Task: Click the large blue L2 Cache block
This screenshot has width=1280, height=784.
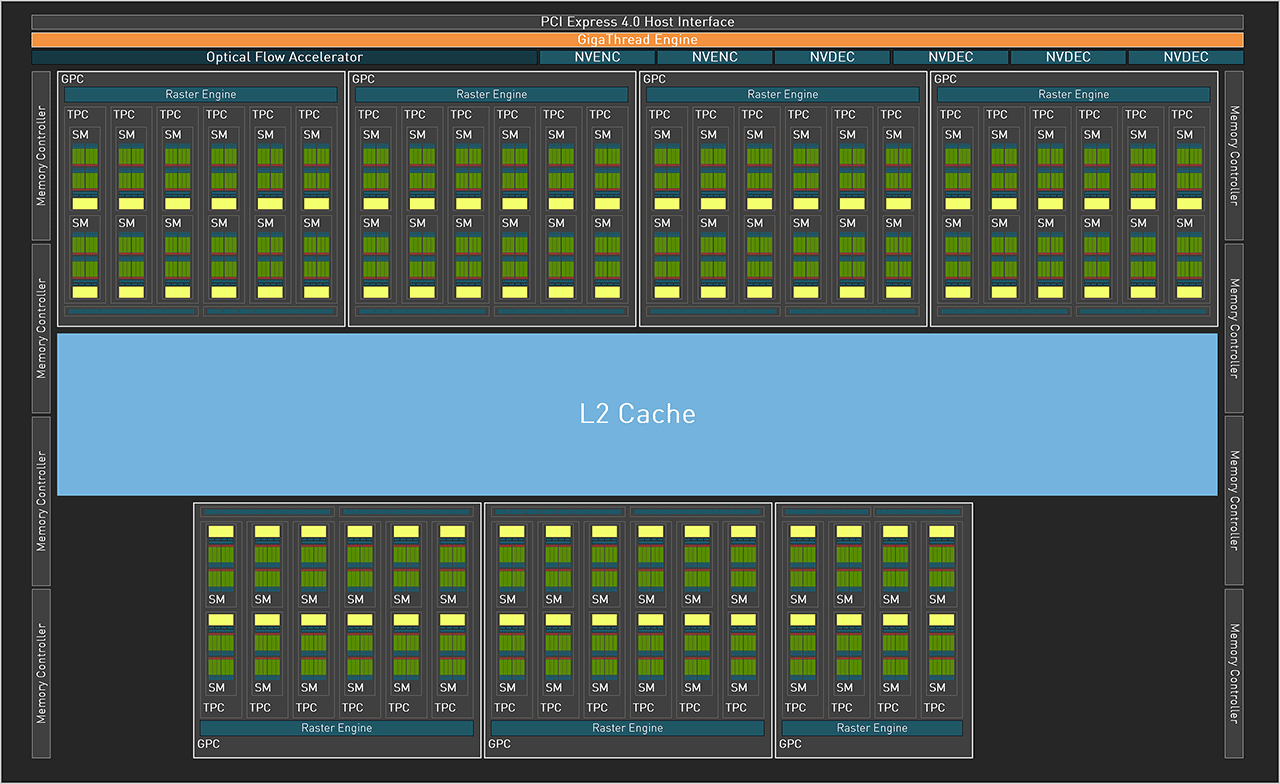Action: (x=637, y=414)
